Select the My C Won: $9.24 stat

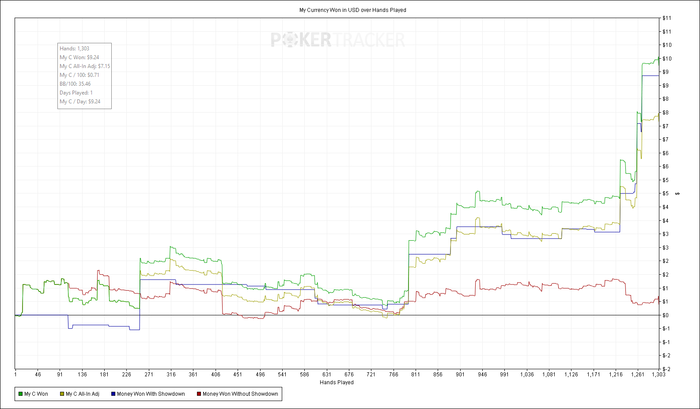[x=79, y=57]
